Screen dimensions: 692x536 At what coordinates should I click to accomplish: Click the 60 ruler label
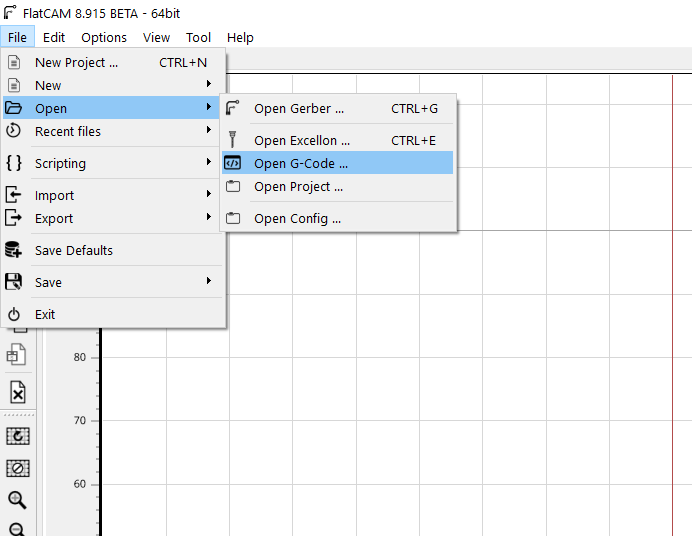pyautogui.click(x=80, y=484)
